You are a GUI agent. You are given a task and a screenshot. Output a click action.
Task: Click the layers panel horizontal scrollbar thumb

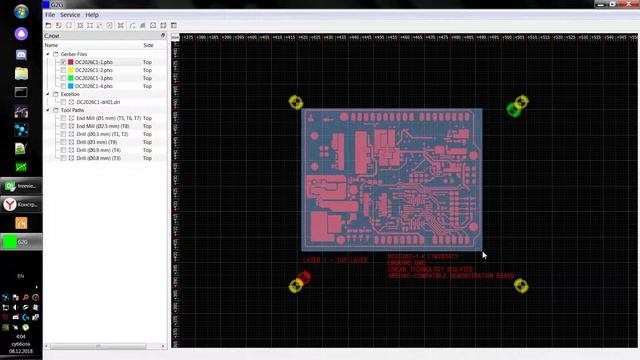pos(98,346)
